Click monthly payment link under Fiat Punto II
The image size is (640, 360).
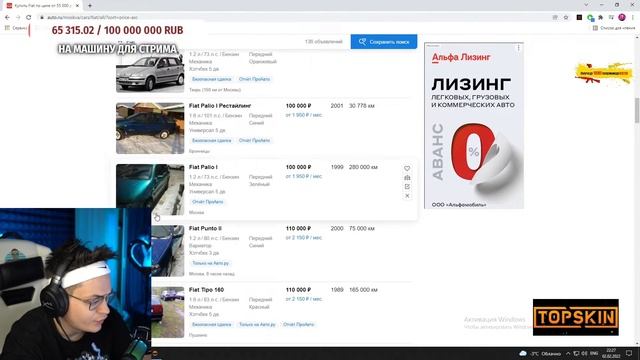[x=304, y=238]
